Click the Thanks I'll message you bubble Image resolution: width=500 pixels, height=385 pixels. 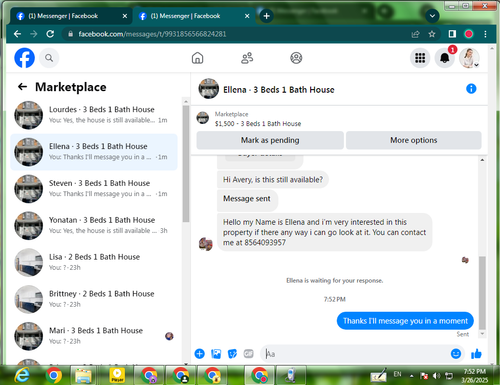pyautogui.click(x=405, y=321)
